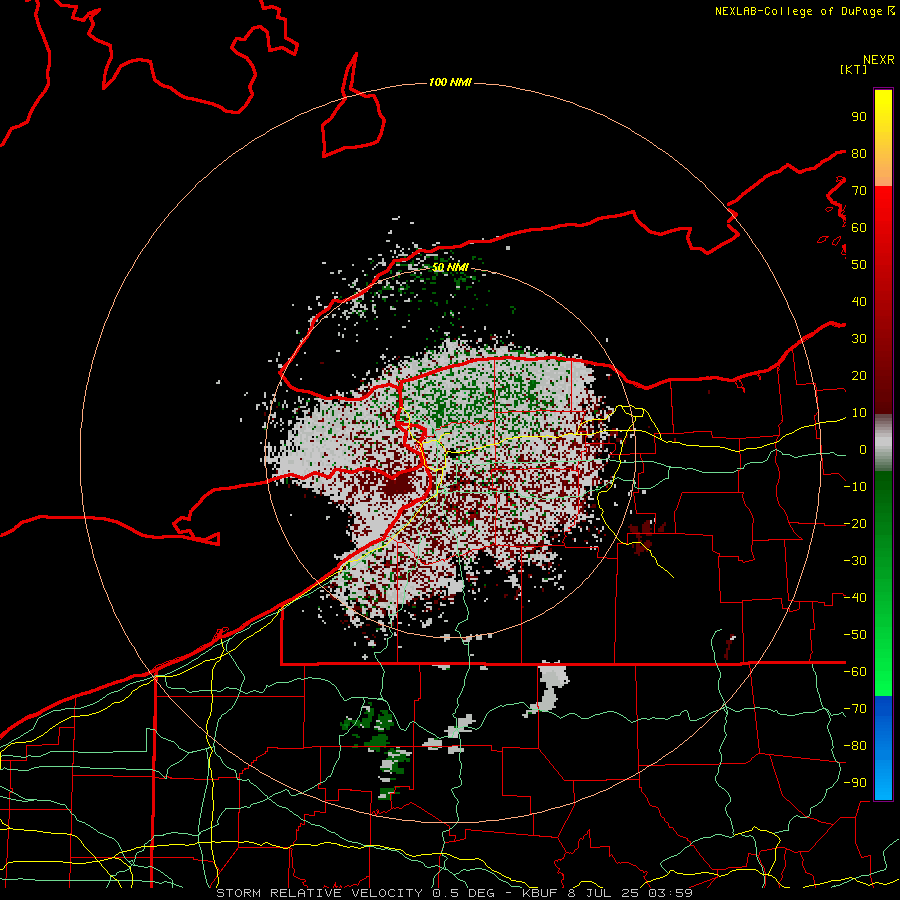Viewport: 900px width, 900px height.
Task: Click the NEXLAB-College of DuPage credit text
Action: point(804,11)
